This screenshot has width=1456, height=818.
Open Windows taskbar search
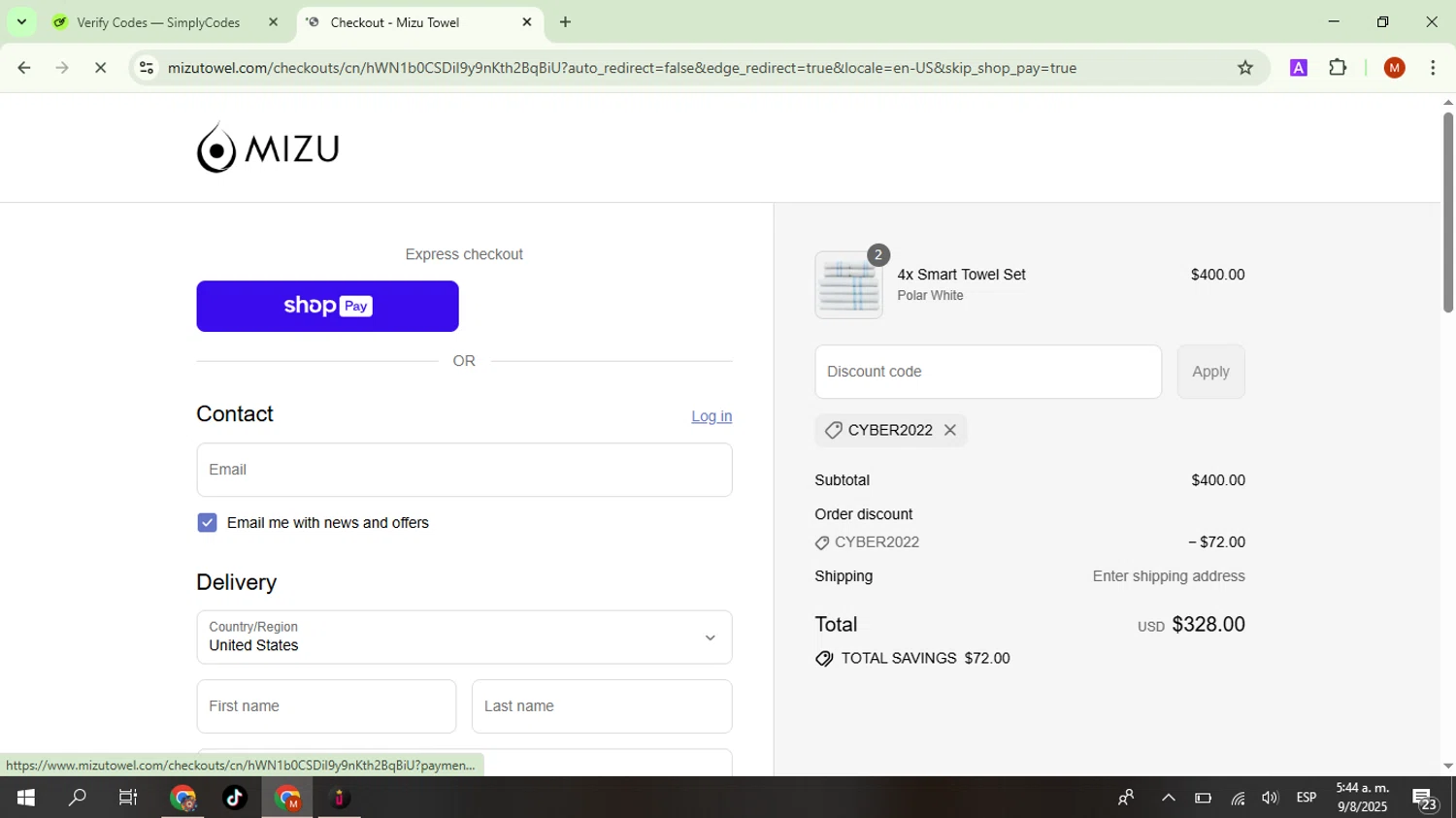point(77,798)
